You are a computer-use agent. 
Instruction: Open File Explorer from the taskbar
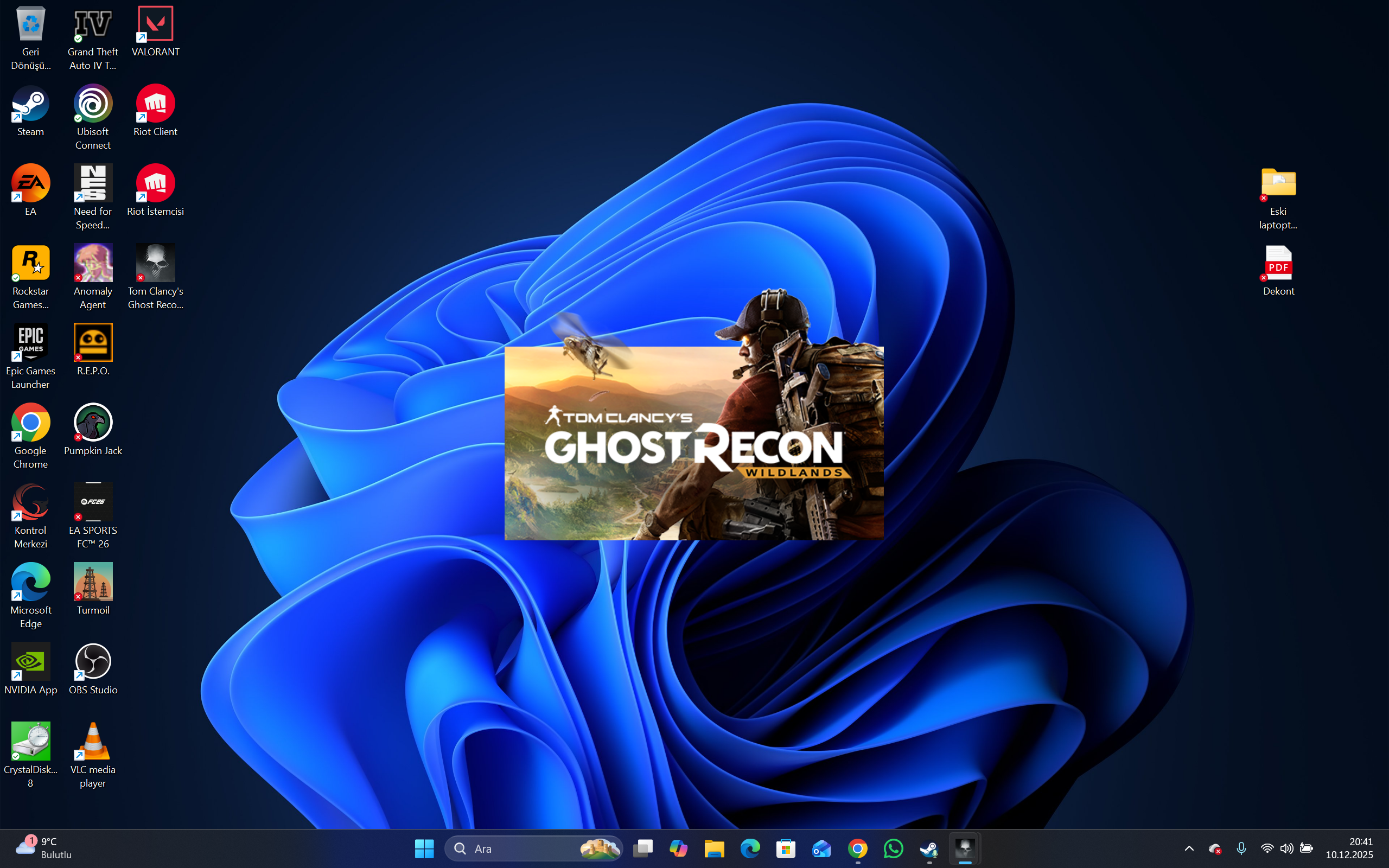point(715,848)
